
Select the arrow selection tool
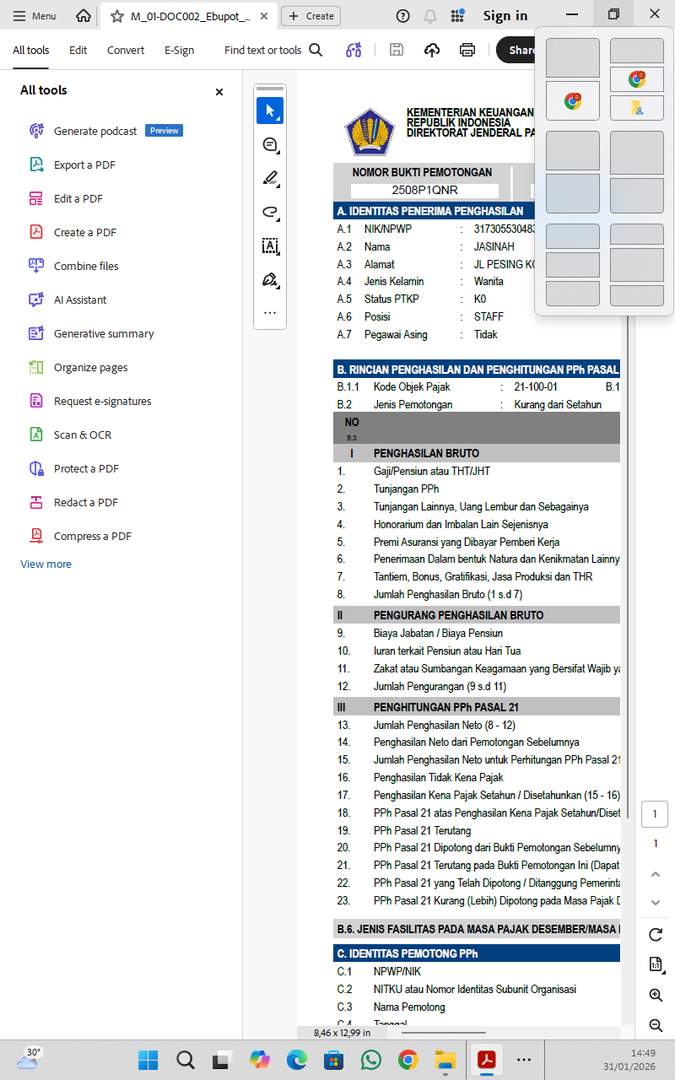tap(270, 111)
